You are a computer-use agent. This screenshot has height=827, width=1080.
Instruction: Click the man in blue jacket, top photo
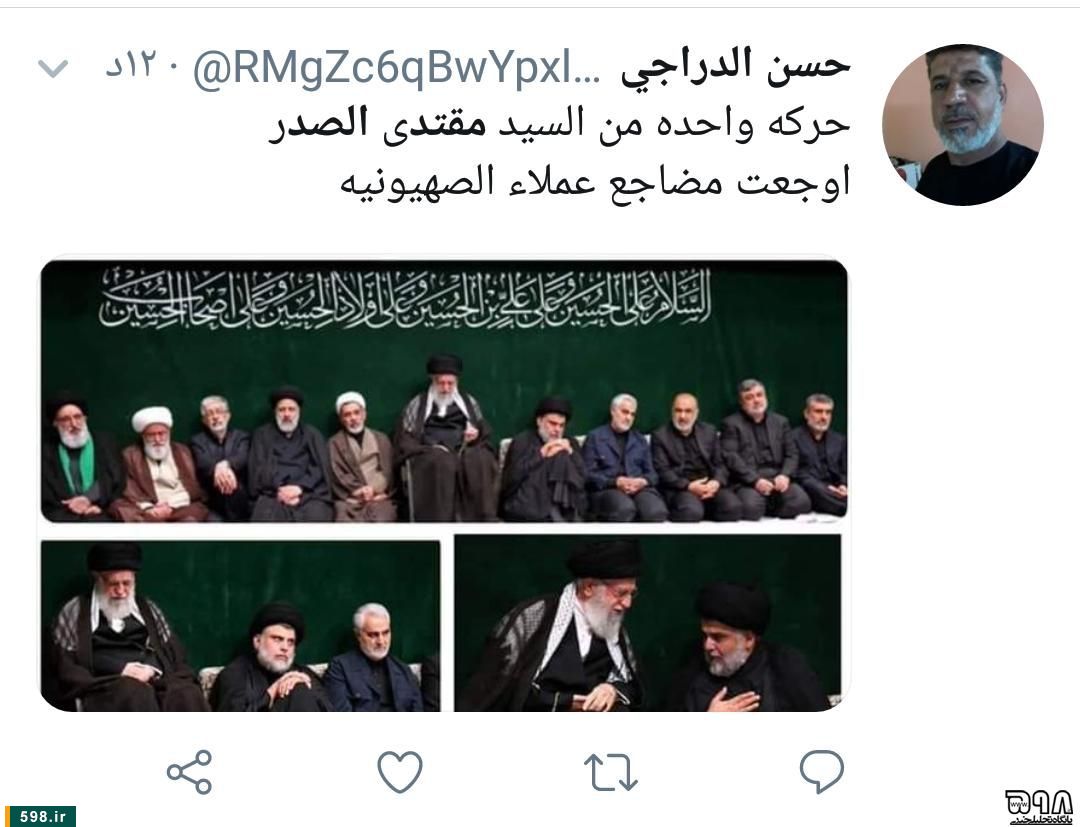[x=623, y=458]
